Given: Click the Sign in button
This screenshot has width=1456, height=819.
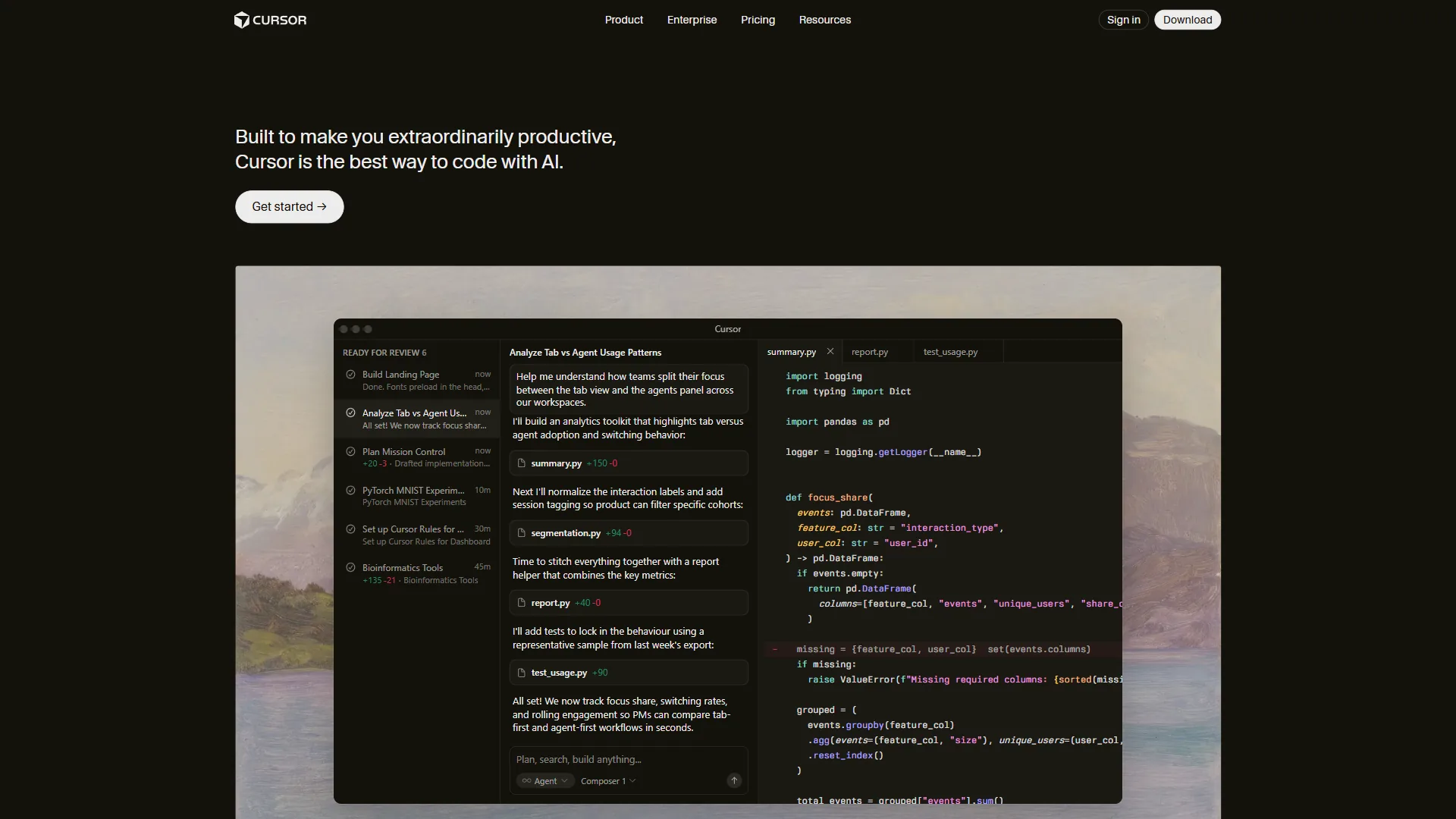Looking at the screenshot, I should [1123, 20].
